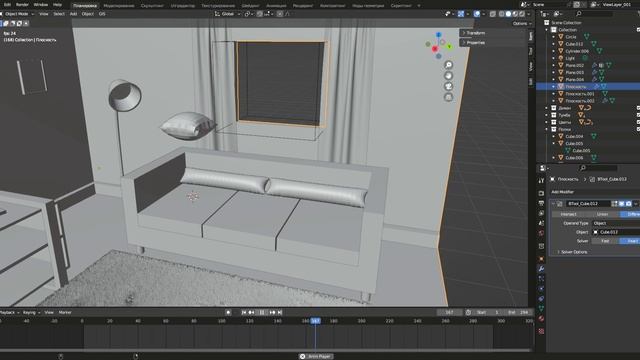Viewport: 640px width, 360px height.
Task: Open Particles properties tab
Action: click(541, 279)
